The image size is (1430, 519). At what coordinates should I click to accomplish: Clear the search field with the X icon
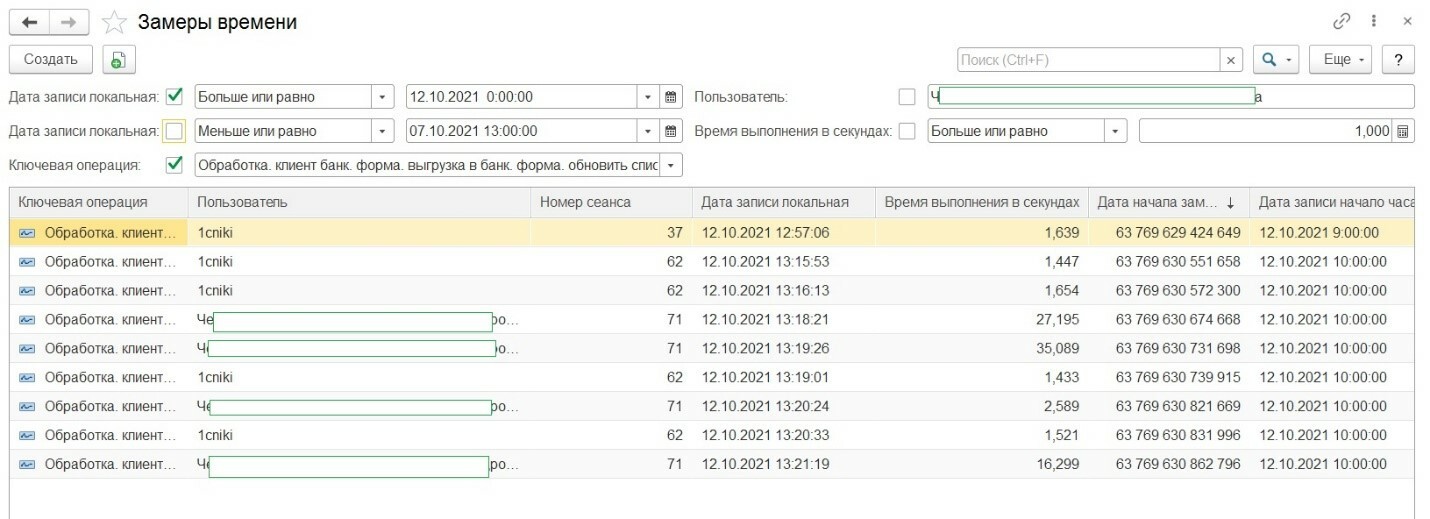click(1232, 60)
